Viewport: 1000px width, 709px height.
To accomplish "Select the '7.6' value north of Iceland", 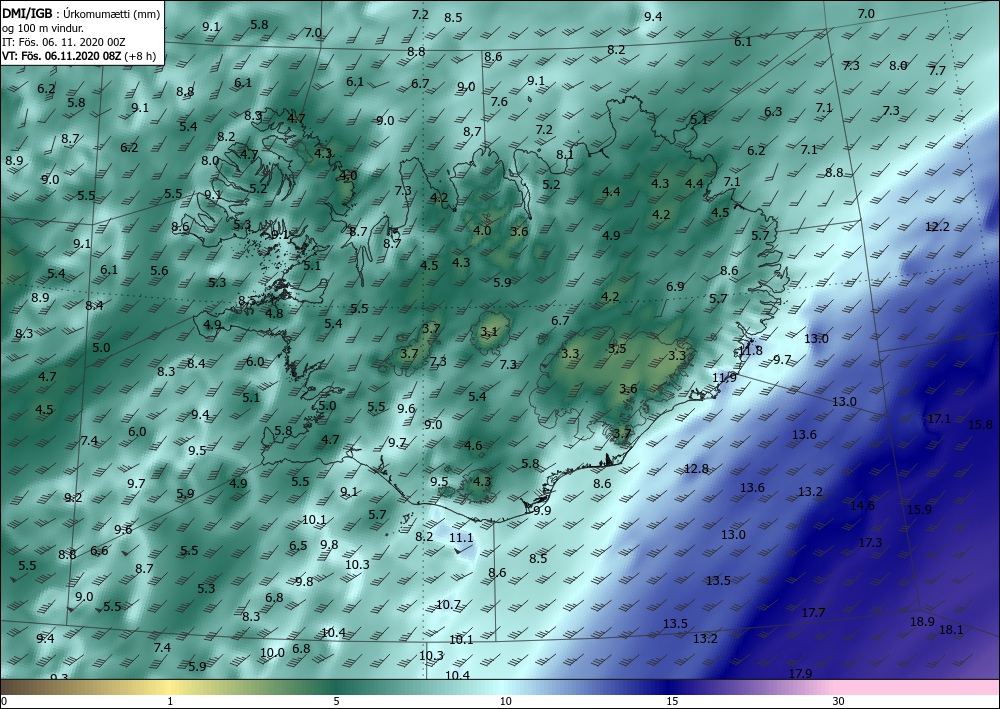I will click(499, 101).
